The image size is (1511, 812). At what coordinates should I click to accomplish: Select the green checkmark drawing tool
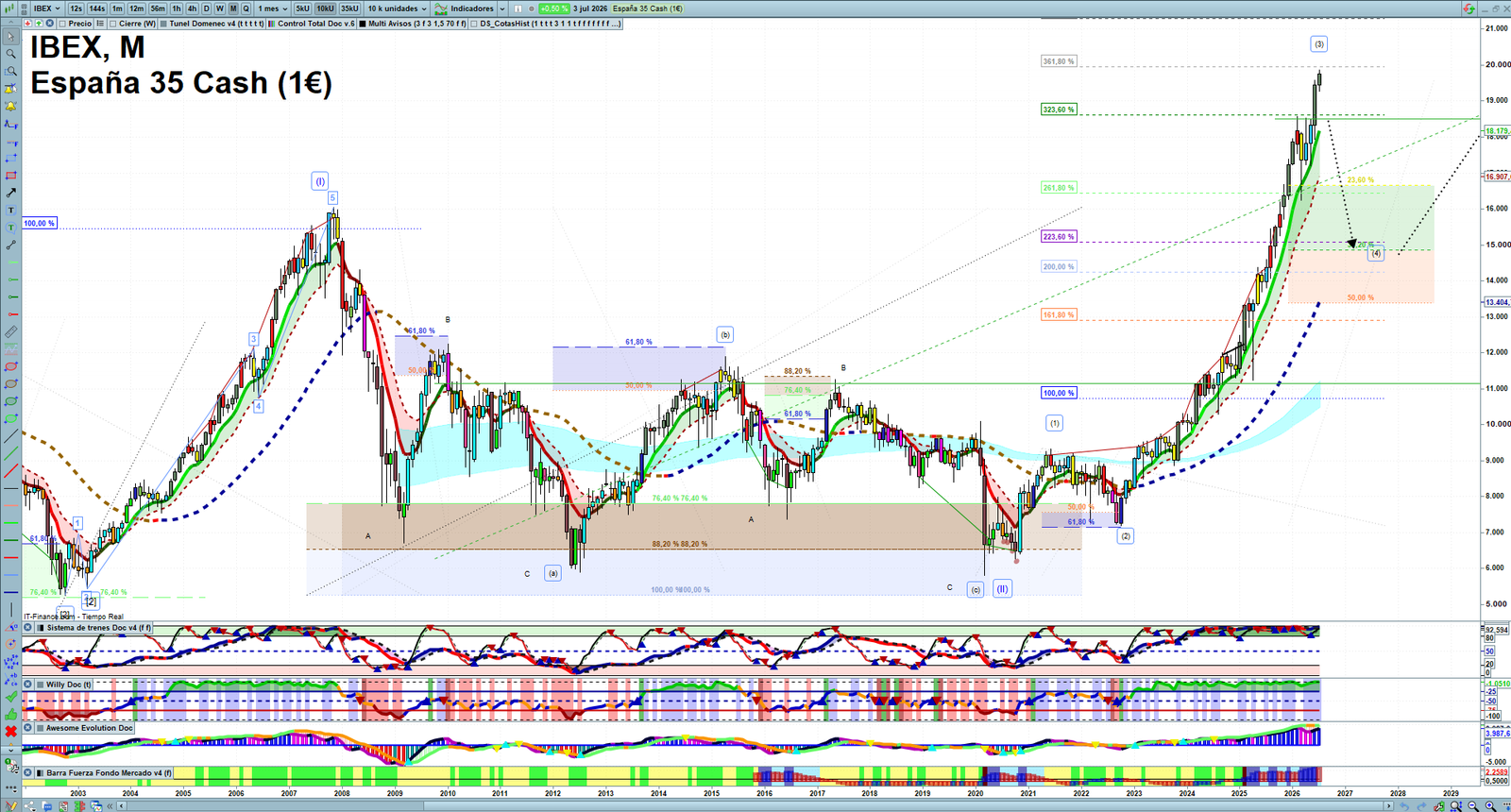click(11, 696)
